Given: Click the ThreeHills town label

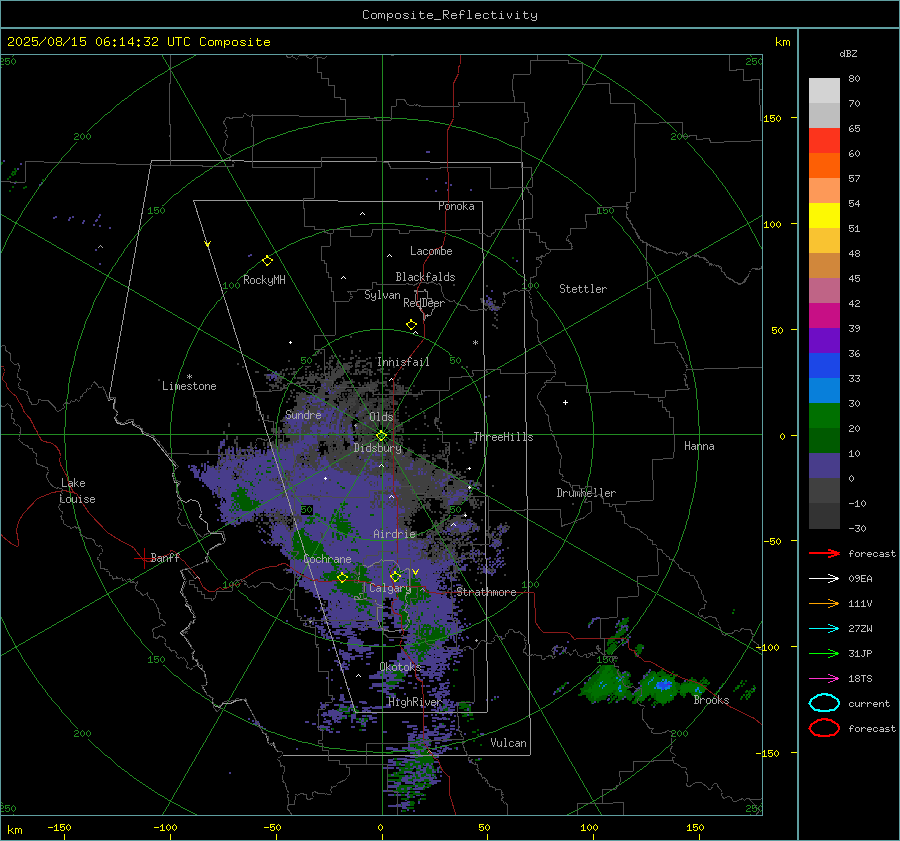Looking at the screenshot, I should click(x=503, y=437).
